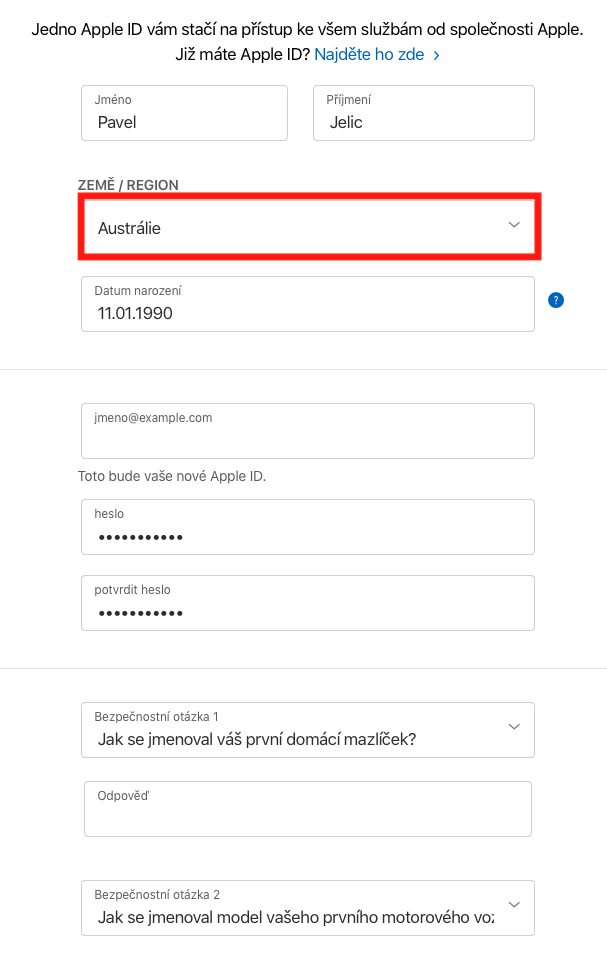Screen dimensions: 607x959
Task: Click the Odpověď answer field
Action: pyautogui.click(x=307, y=809)
